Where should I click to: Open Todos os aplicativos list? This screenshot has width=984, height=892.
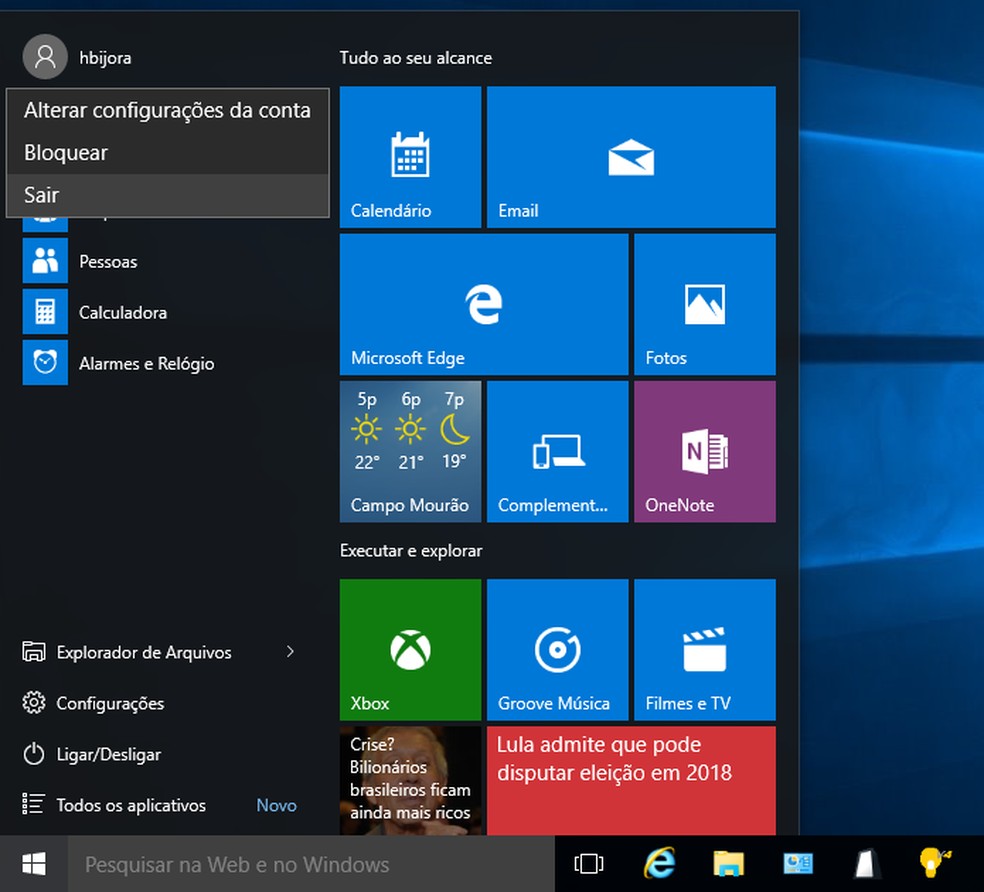click(130, 805)
